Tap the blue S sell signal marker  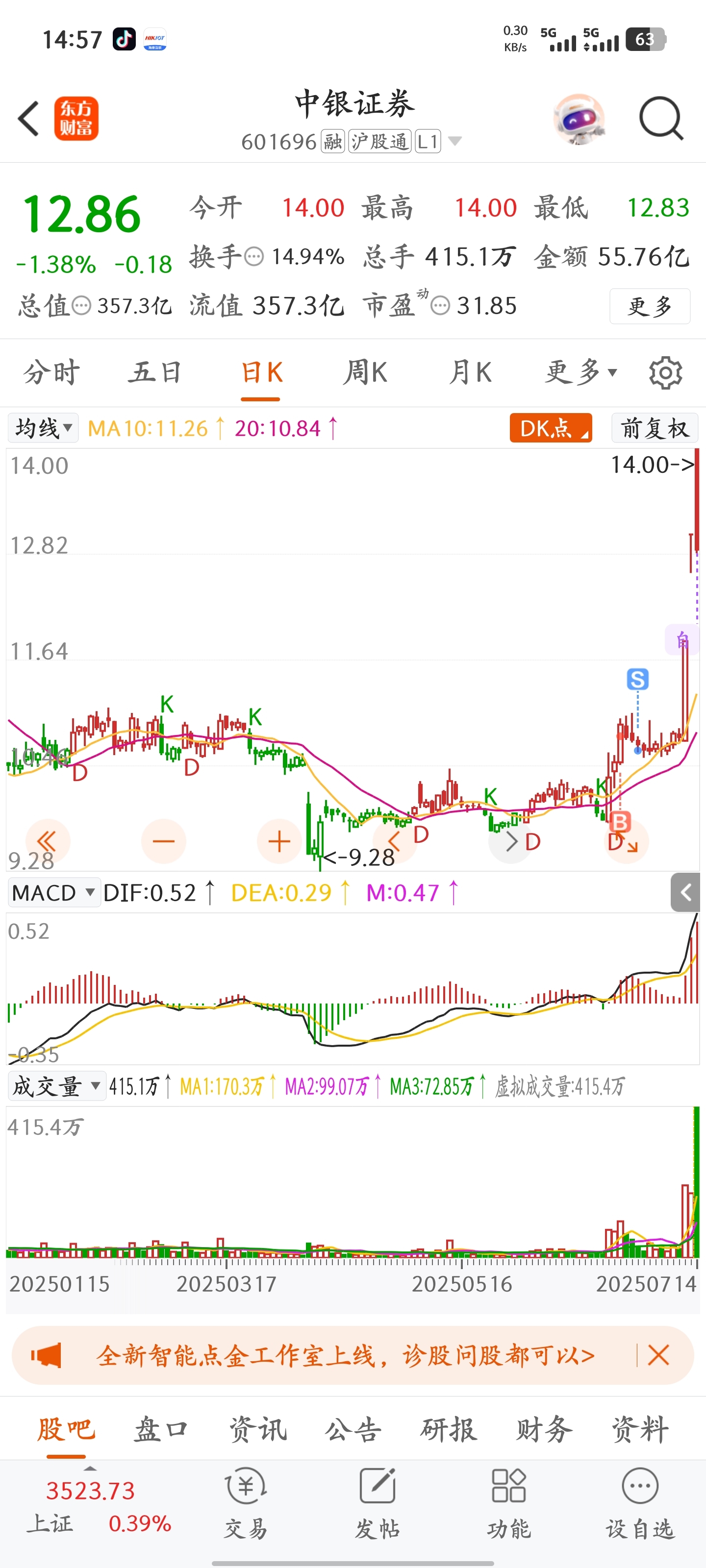pos(638,679)
